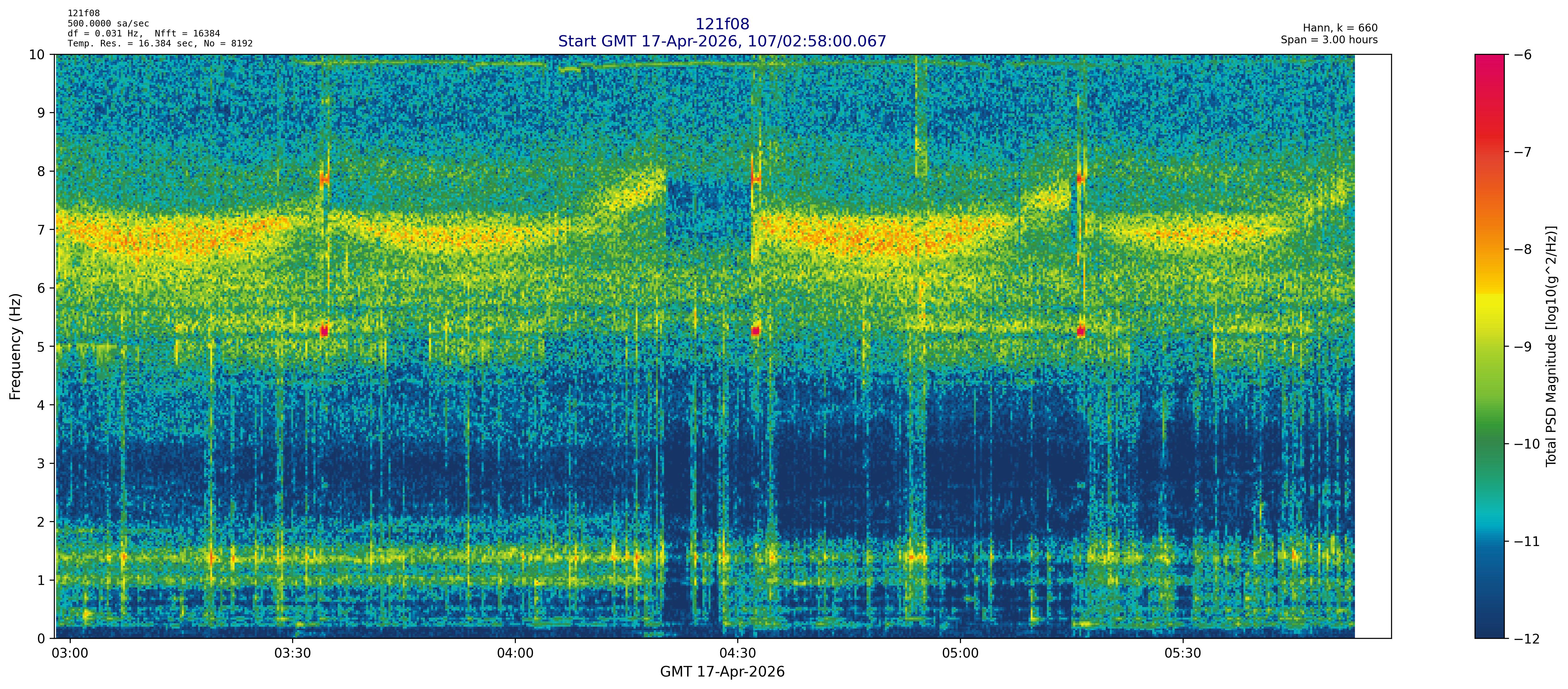Image resolution: width=1568 pixels, height=689 pixels.
Task: Click the plot title '121f08'
Action: click(722, 24)
